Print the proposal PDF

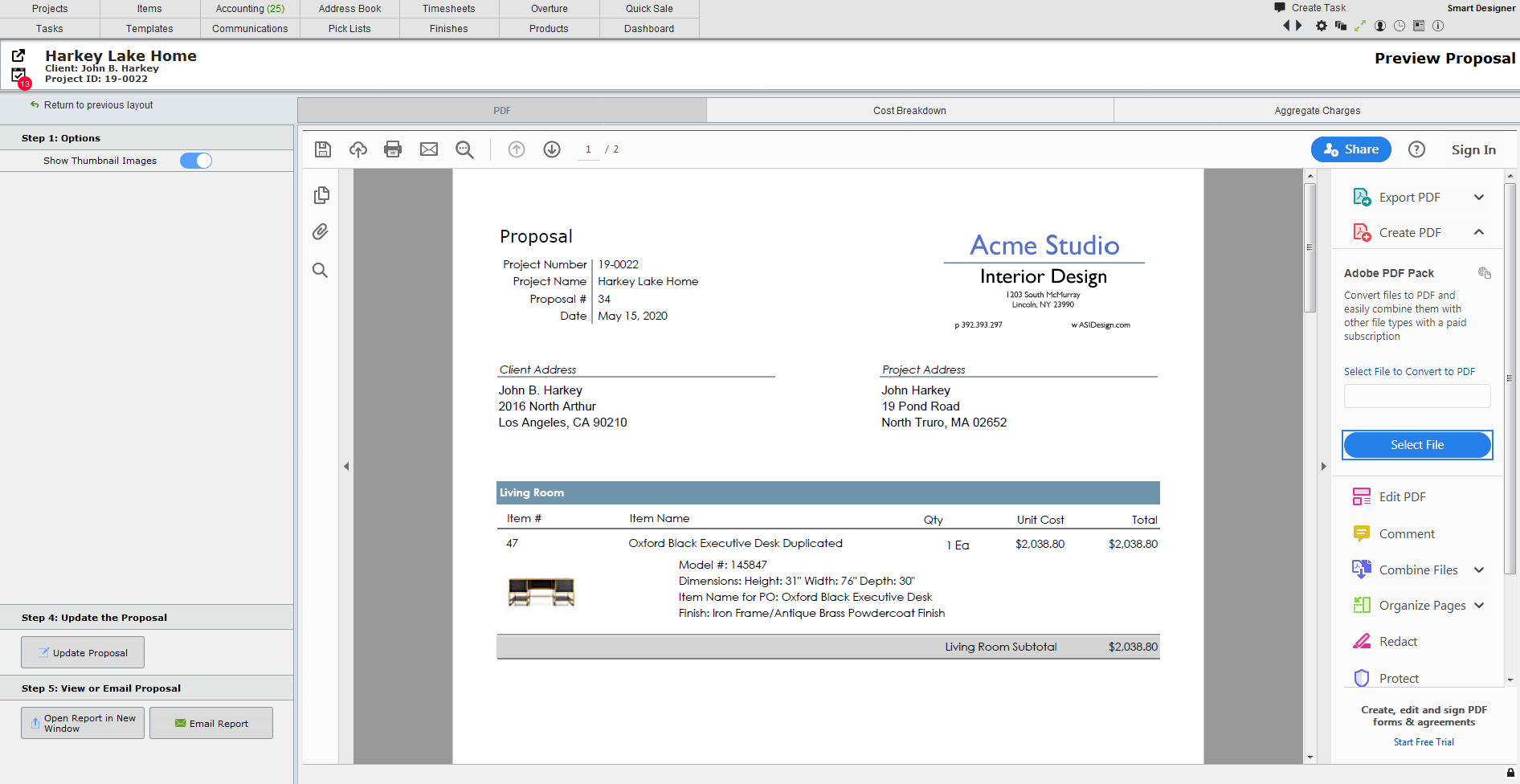pos(393,149)
